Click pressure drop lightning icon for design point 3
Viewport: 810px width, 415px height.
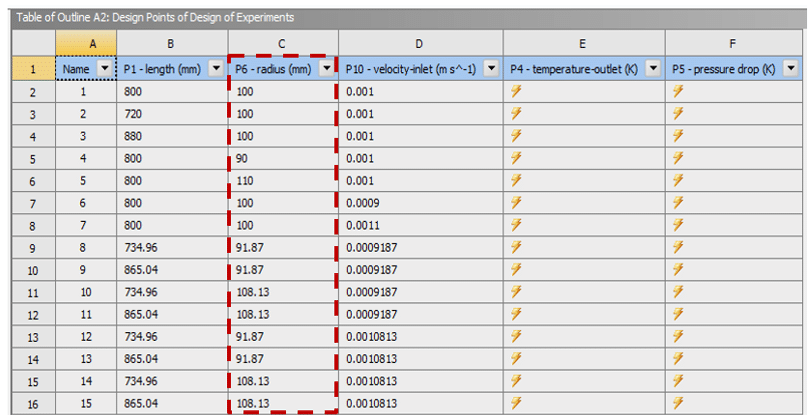[678, 136]
